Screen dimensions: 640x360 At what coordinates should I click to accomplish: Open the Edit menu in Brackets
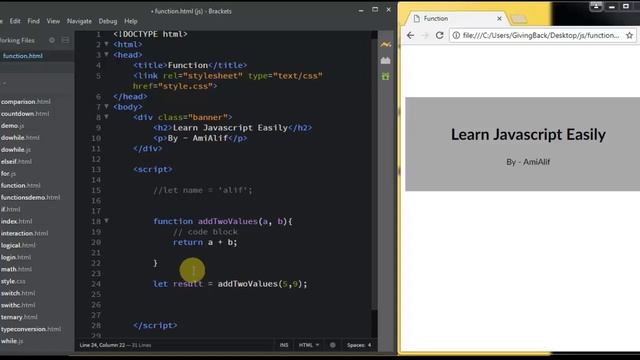pos(15,21)
